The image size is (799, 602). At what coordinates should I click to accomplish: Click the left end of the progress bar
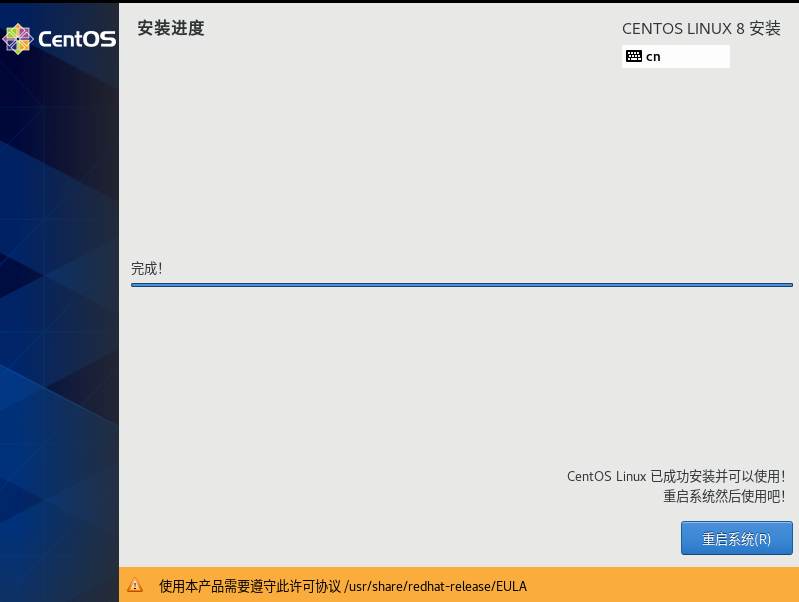pyautogui.click(x=136, y=285)
